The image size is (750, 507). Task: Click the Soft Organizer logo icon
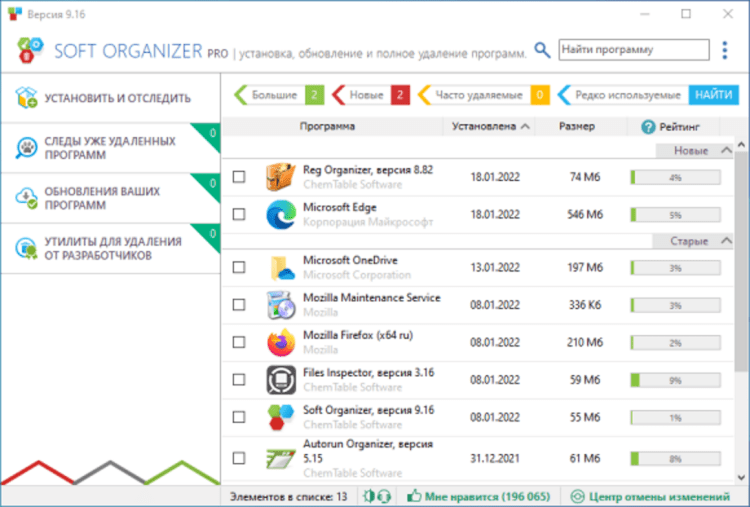(30, 50)
